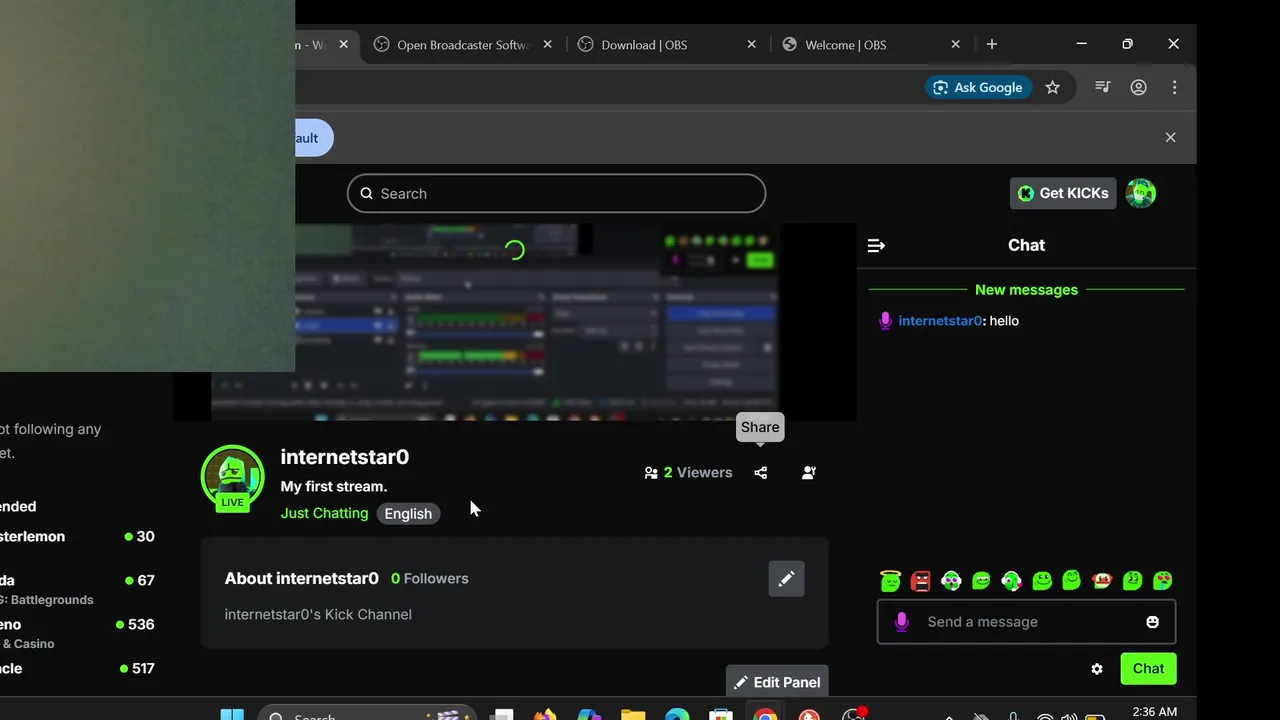Close the Welcome | OBS tab

point(956,45)
